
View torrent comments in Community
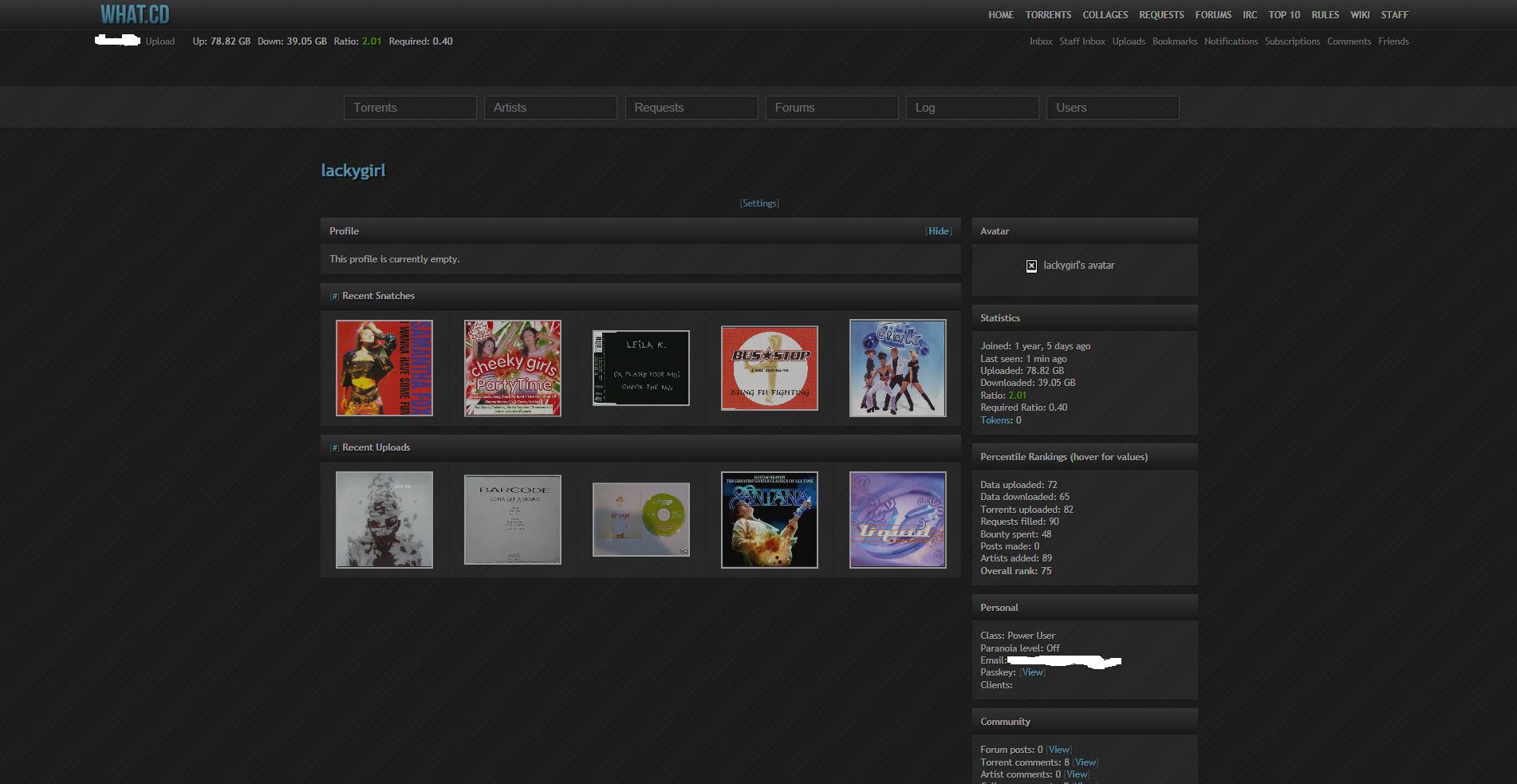tap(1086, 762)
